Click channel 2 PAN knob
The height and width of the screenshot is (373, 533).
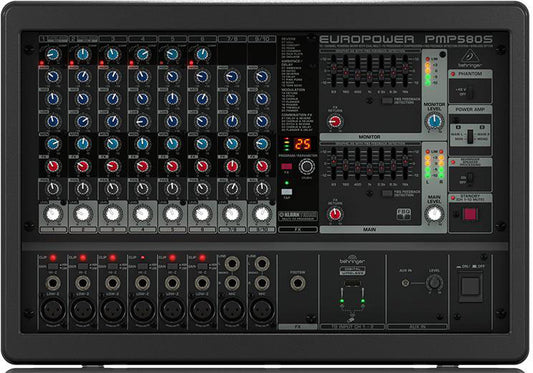(x=83, y=188)
